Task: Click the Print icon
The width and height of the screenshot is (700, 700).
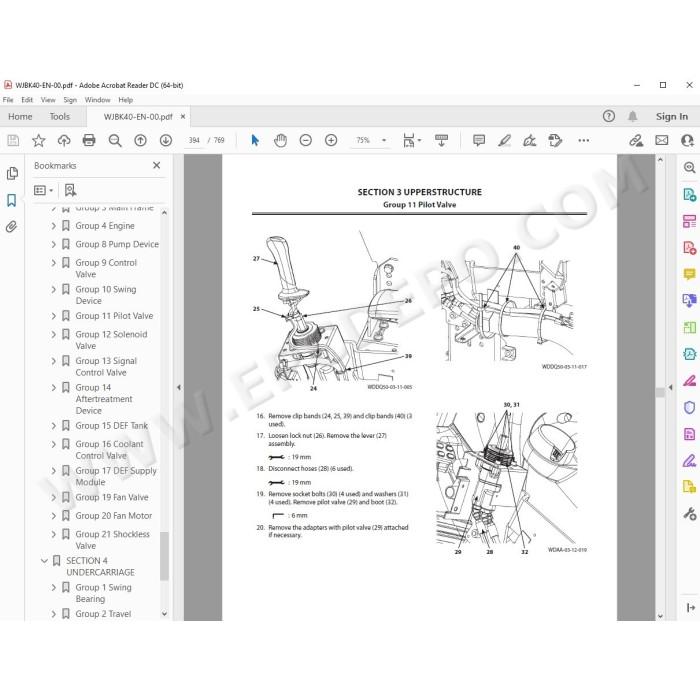Action: pyautogui.click(x=89, y=141)
